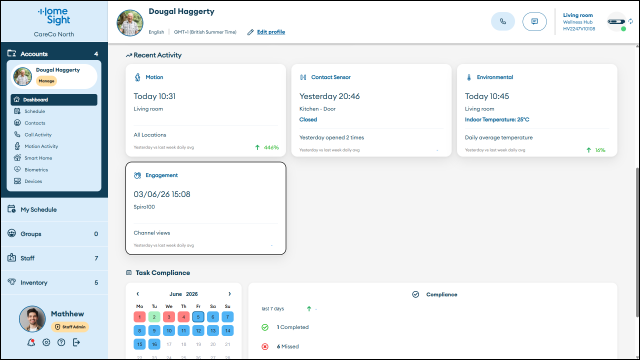Expand the Groups section
This screenshot has height=360, width=640.
[x=54, y=234]
